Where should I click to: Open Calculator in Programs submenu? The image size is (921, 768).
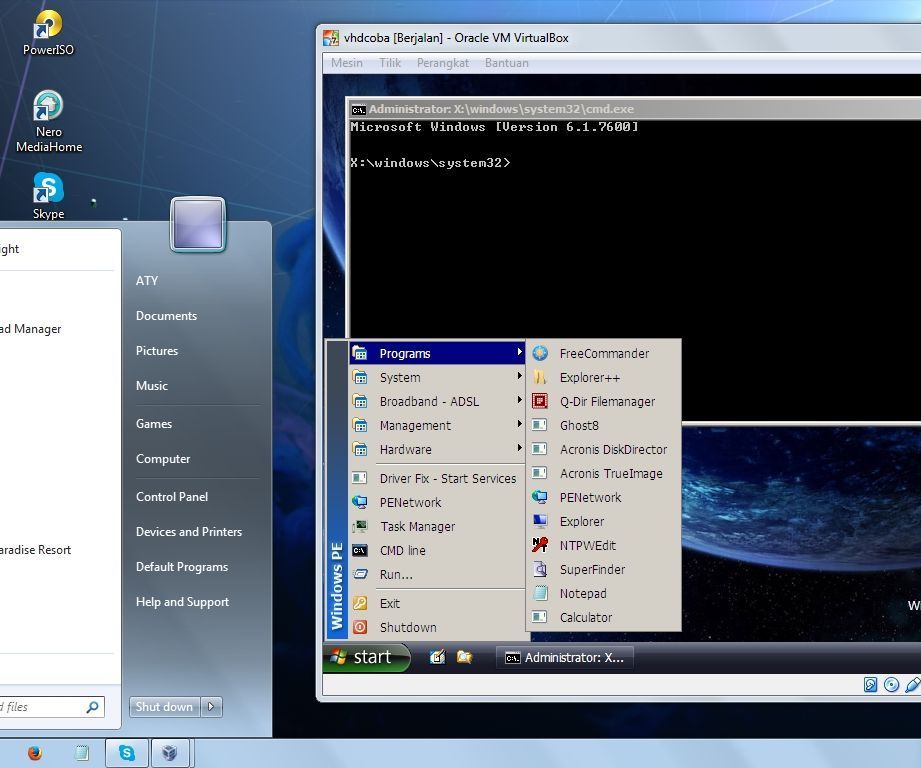(x=603, y=618)
